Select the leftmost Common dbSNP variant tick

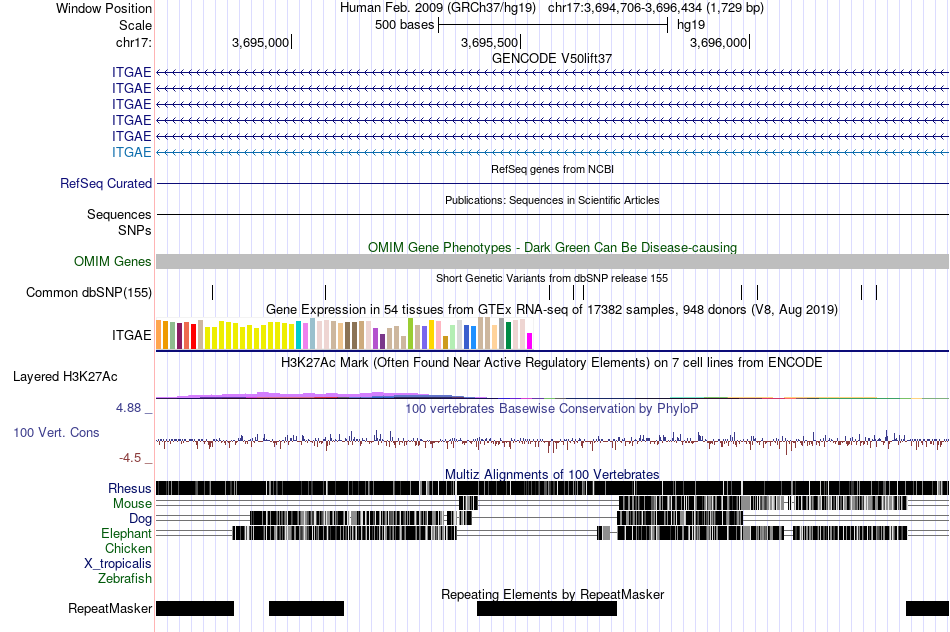coord(213,293)
